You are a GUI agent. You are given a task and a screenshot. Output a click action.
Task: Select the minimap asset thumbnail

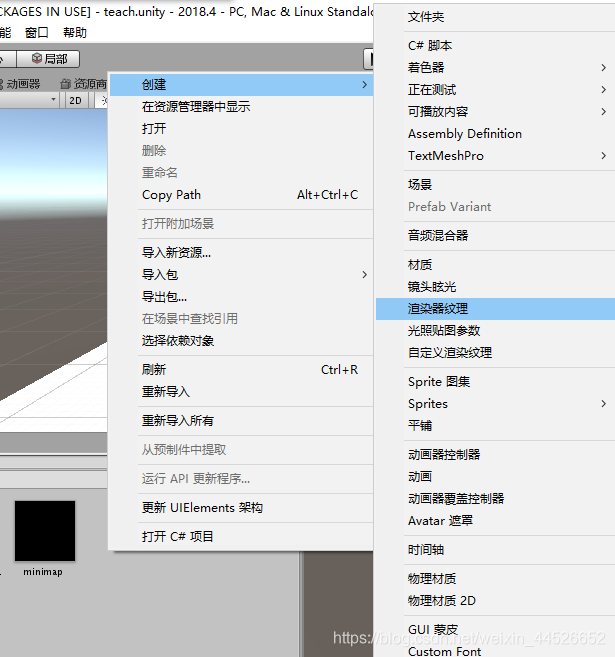tap(45, 531)
